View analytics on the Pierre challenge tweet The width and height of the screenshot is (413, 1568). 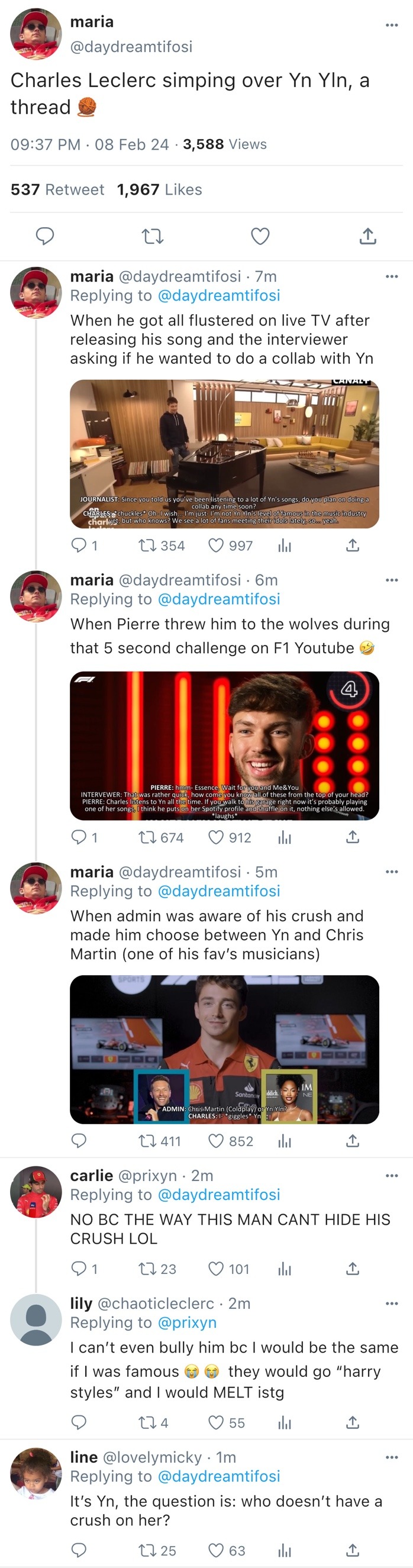pyautogui.click(x=285, y=838)
